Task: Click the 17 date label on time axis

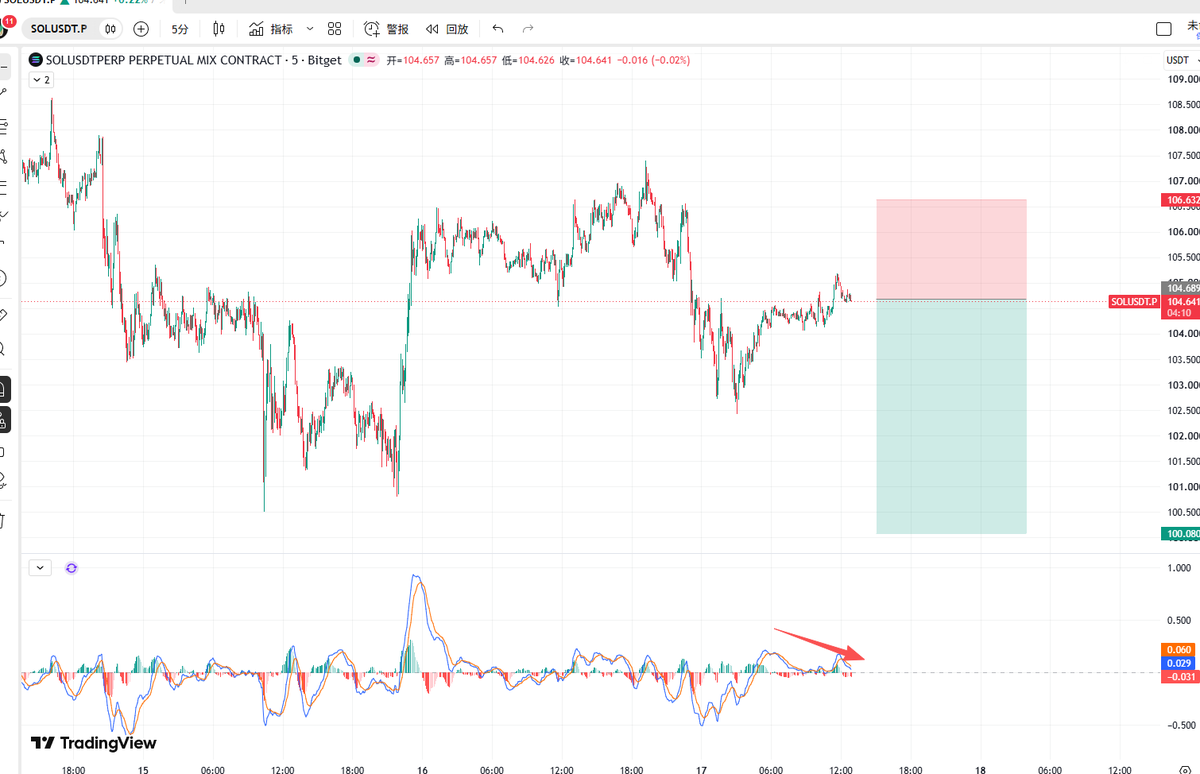Action: [x=702, y=770]
